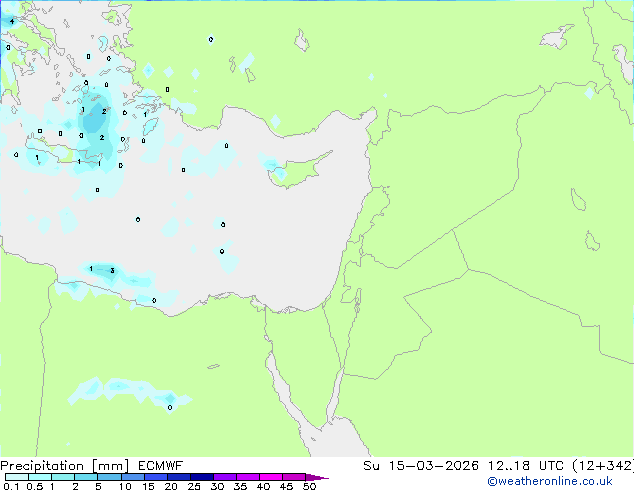This screenshot has height=490, width=634.
Task: Pick the 25–30 mm dark navy legend swatch
Action: [x=201, y=477]
